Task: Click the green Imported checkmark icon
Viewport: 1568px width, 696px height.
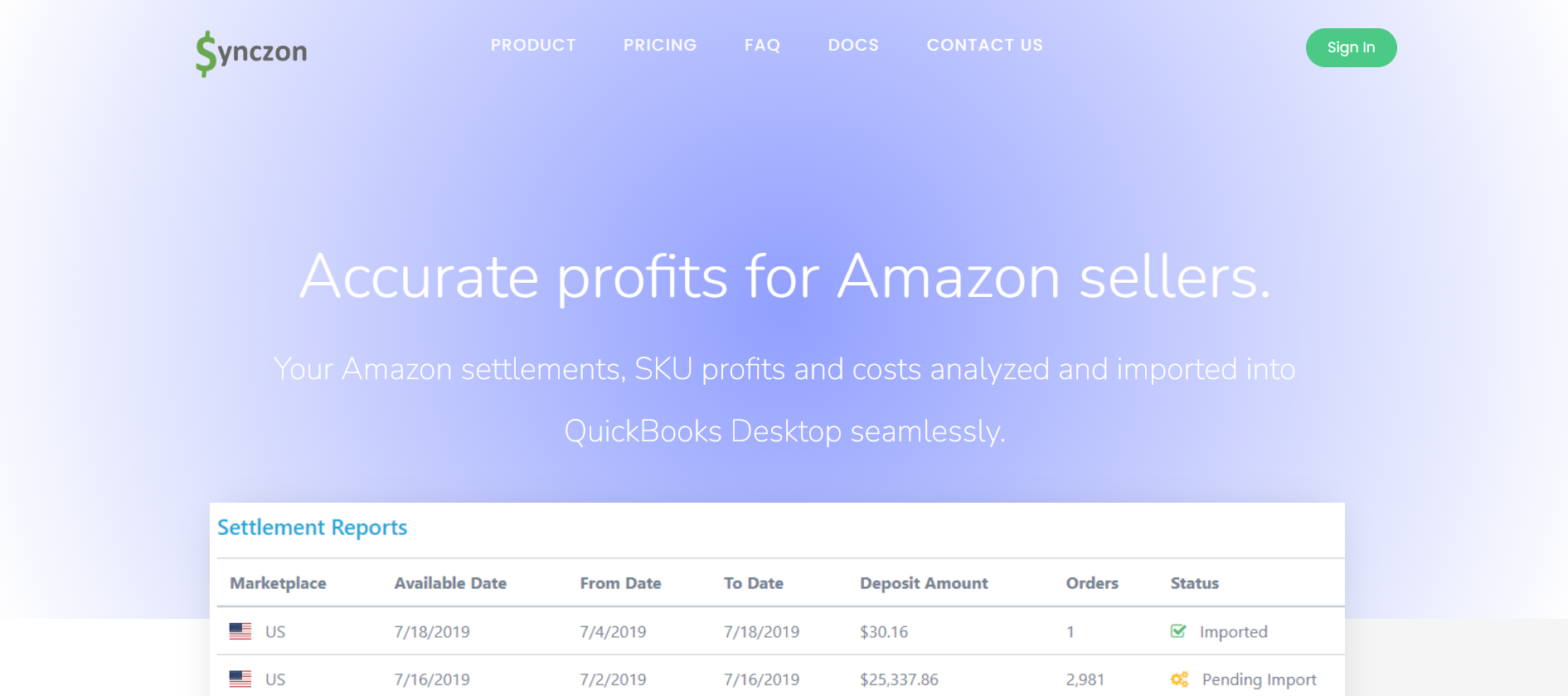Action: 1178,631
